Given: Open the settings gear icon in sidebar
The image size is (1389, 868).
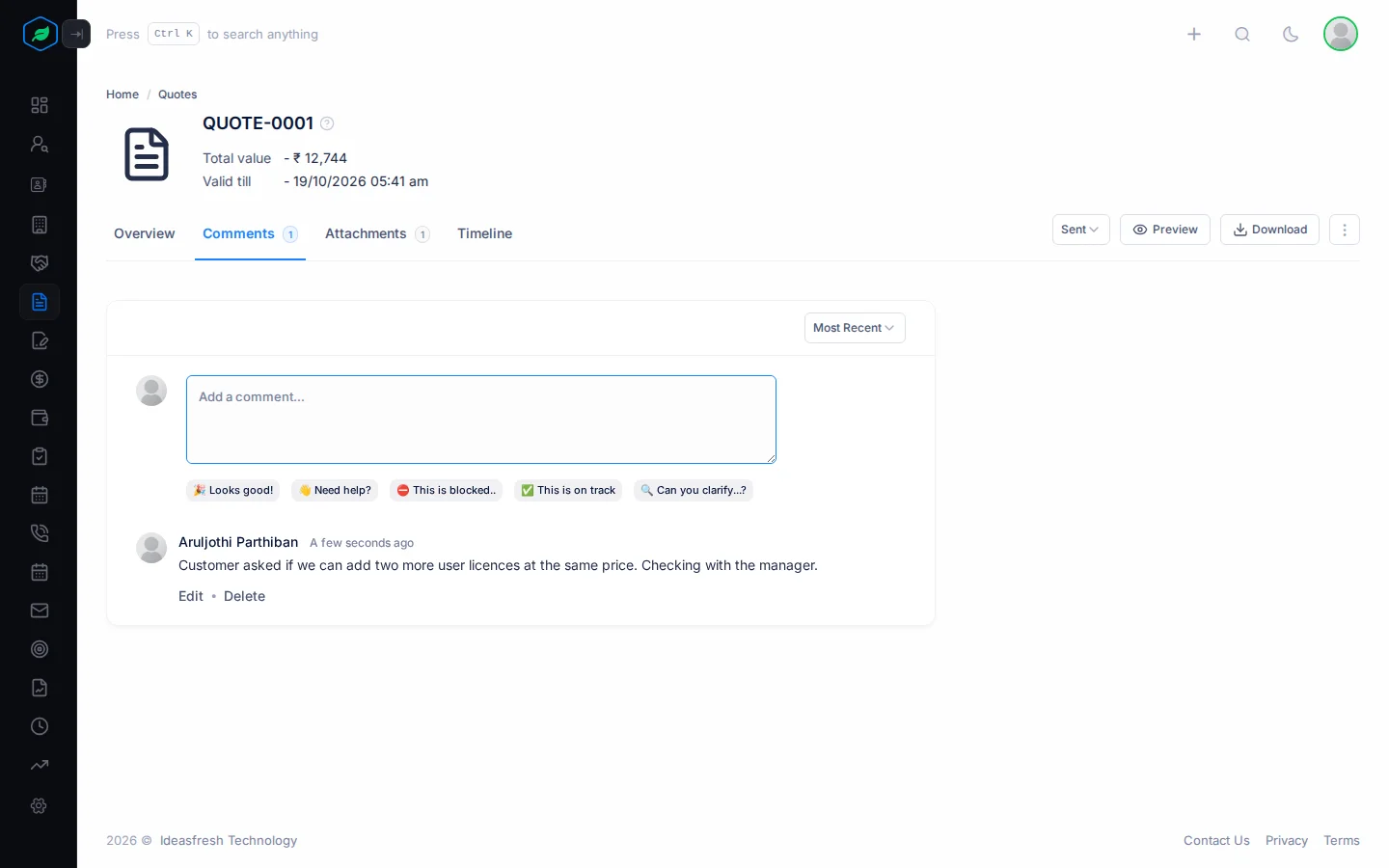Looking at the screenshot, I should click(x=40, y=805).
